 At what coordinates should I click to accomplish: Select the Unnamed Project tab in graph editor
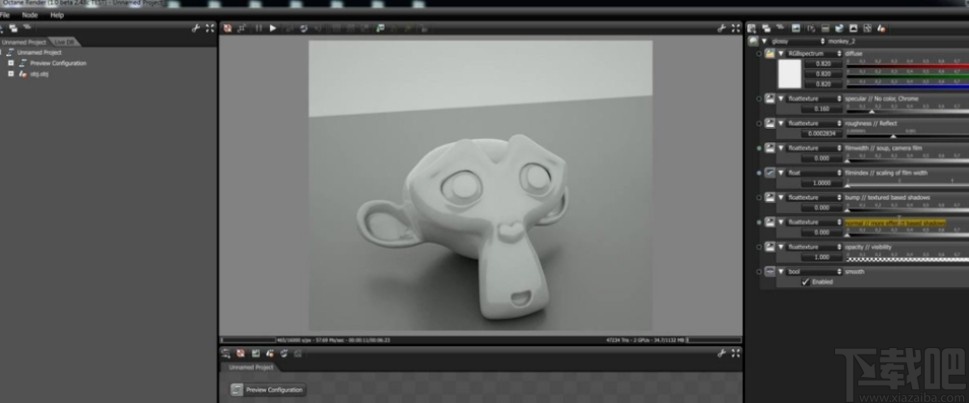click(x=251, y=367)
